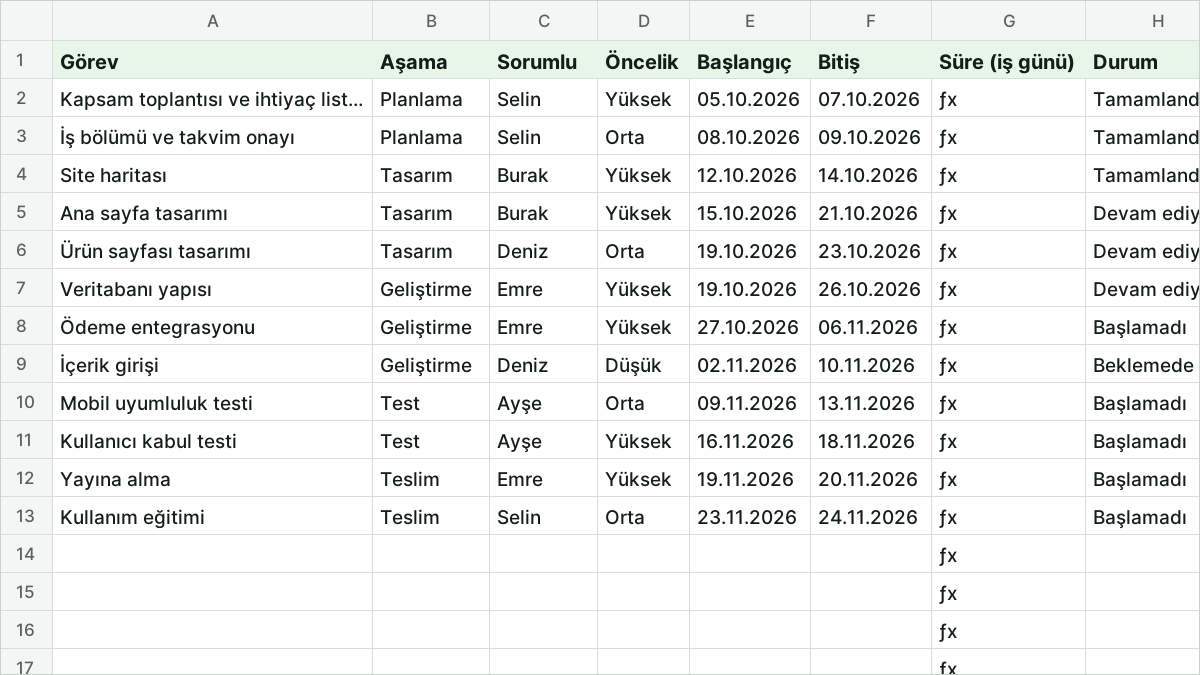Select the fx formula icon in row 10
Viewport: 1200px width, 675px height.
click(x=948, y=403)
